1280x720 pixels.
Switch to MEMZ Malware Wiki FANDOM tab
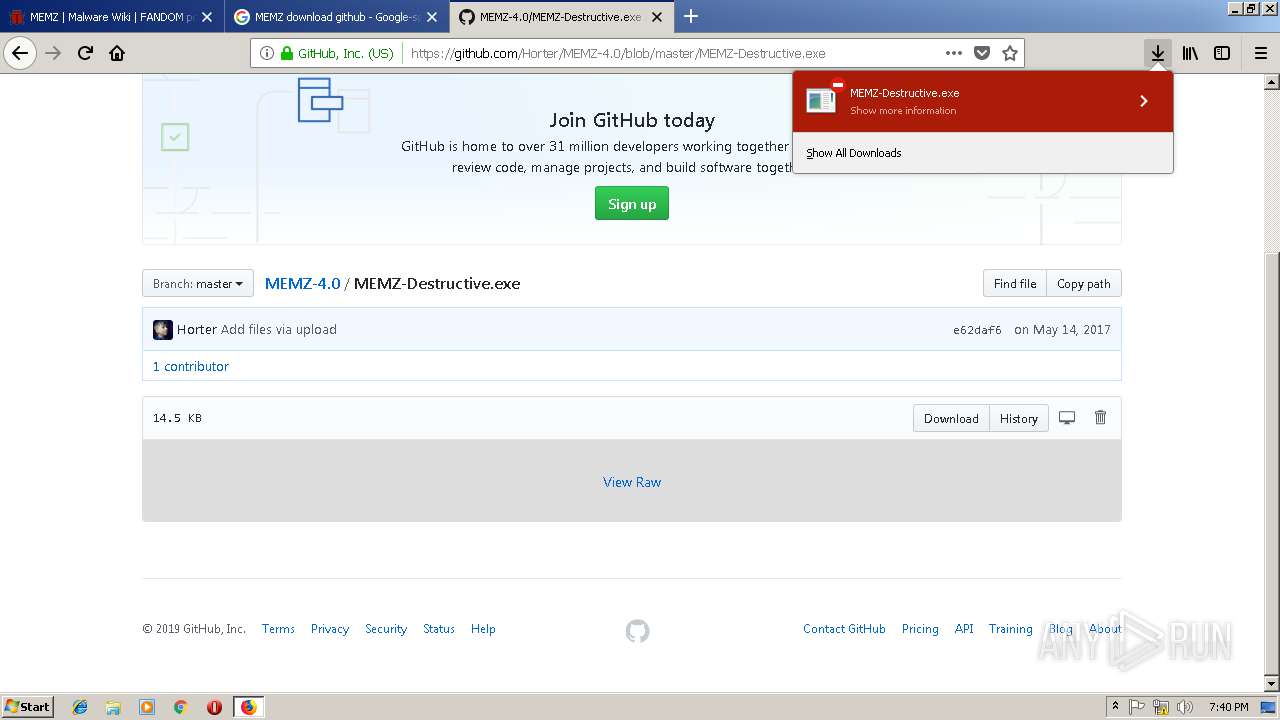point(111,17)
